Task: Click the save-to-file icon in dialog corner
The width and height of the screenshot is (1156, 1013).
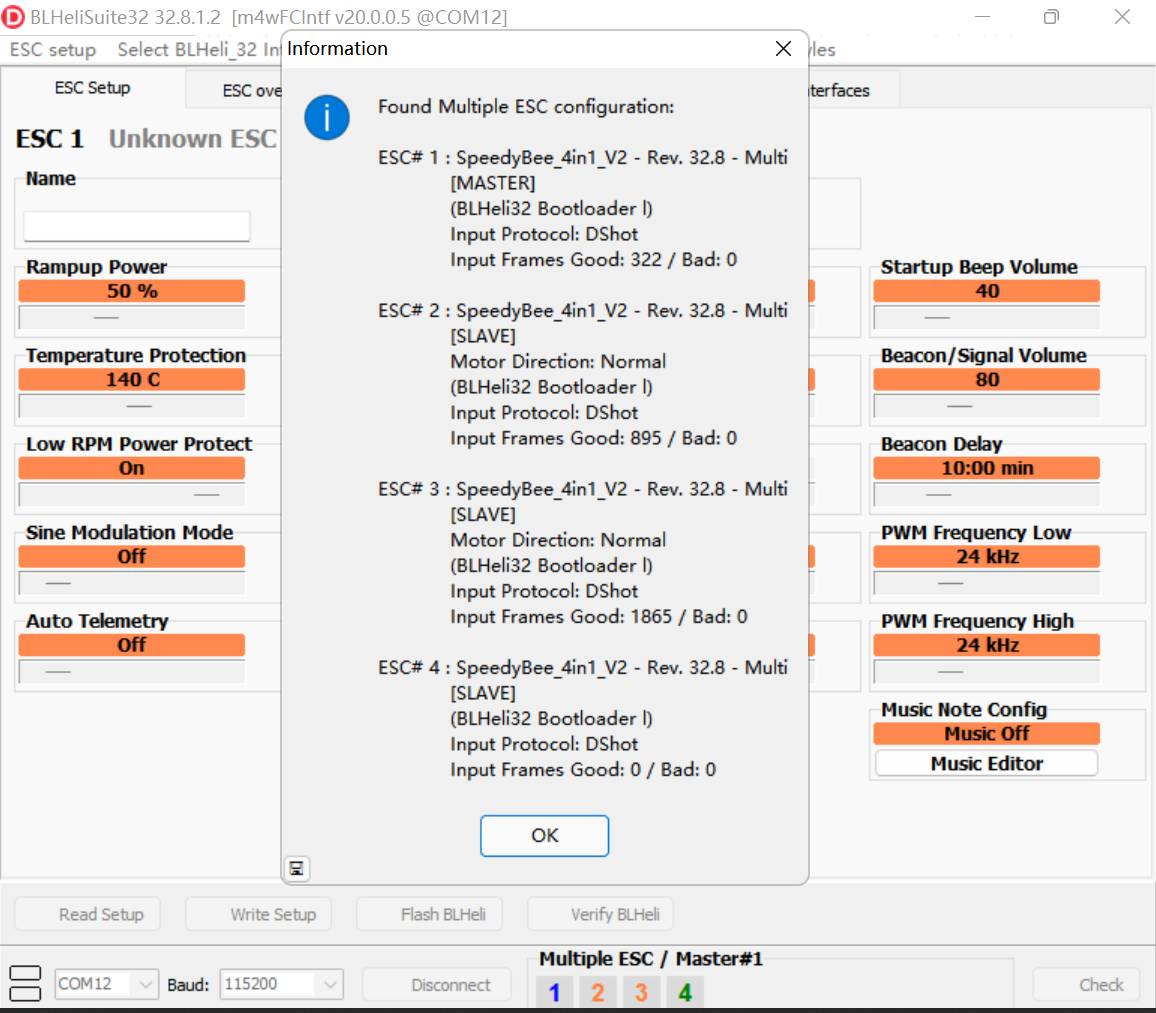Action: pyautogui.click(x=296, y=868)
